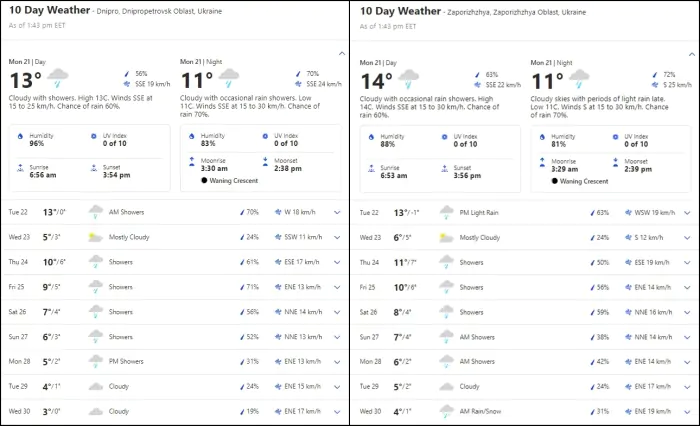Click the Dnipro Waning Crescent moon phase icon
Screen dimensions: 700x426
click(204, 181)
